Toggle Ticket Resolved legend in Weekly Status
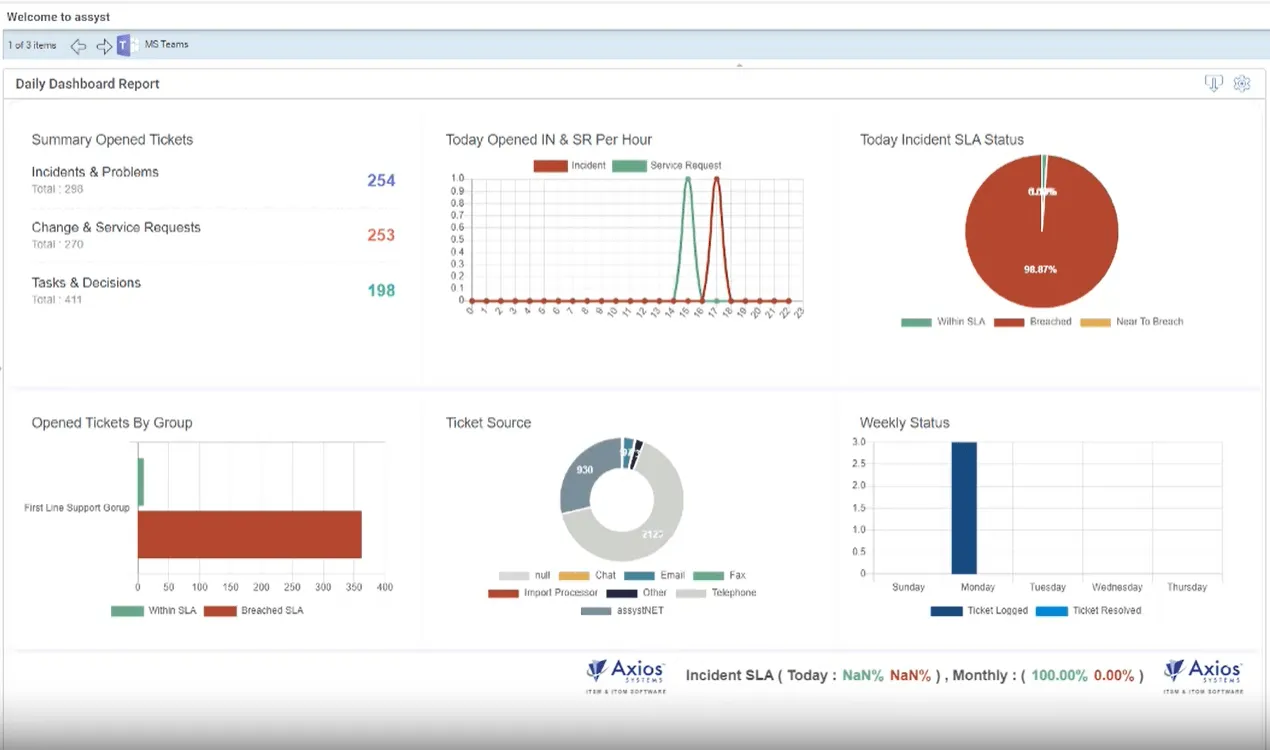This screenshot has height=750, width=1270. pos(1089,611)
